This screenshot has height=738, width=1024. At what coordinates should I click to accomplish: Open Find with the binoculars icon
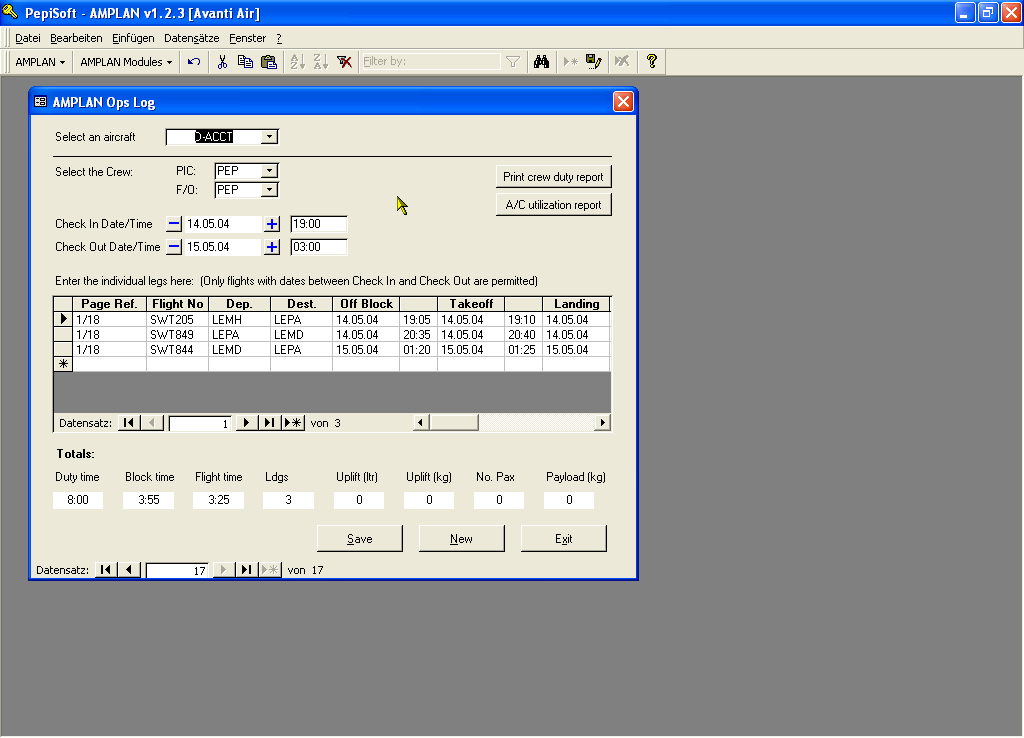click(541, 62)
